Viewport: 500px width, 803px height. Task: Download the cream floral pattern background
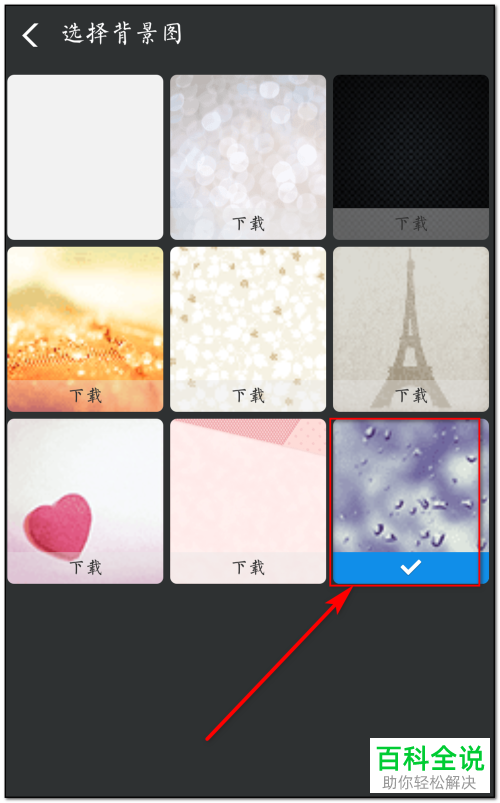pyautogui.click(x=248, y=396)
